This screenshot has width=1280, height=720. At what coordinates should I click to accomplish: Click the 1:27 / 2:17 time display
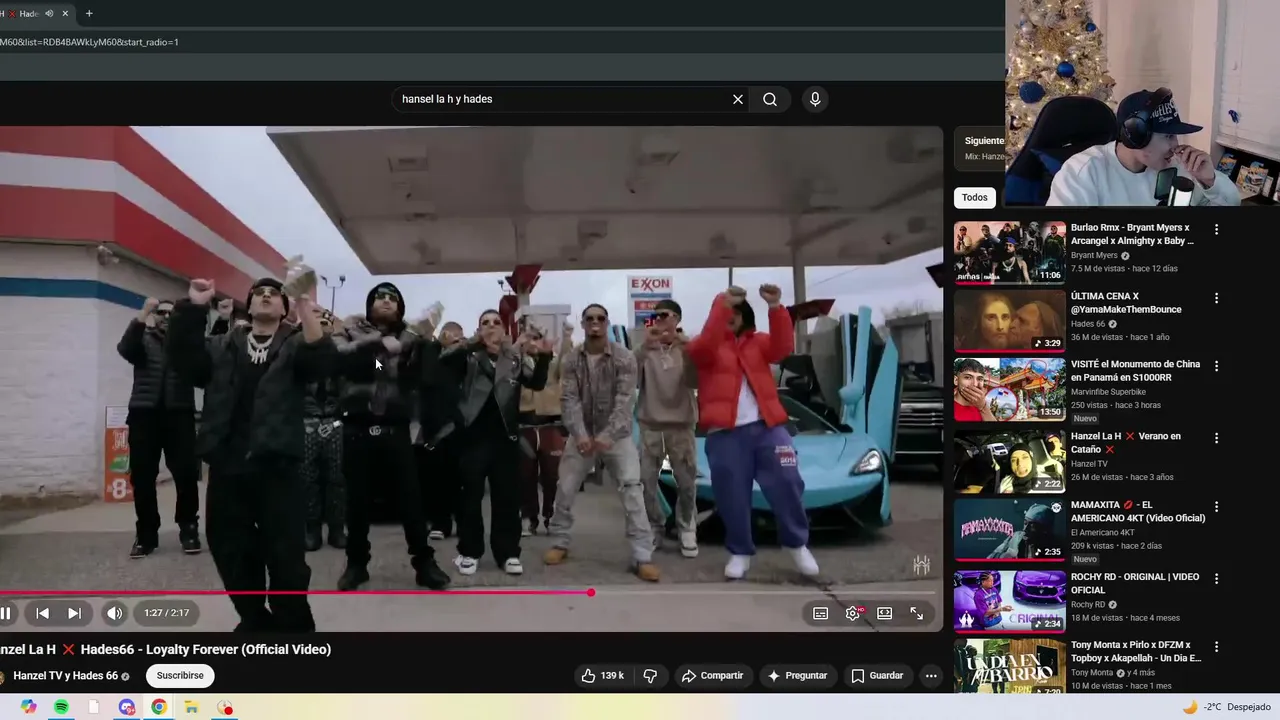[166, 613]
